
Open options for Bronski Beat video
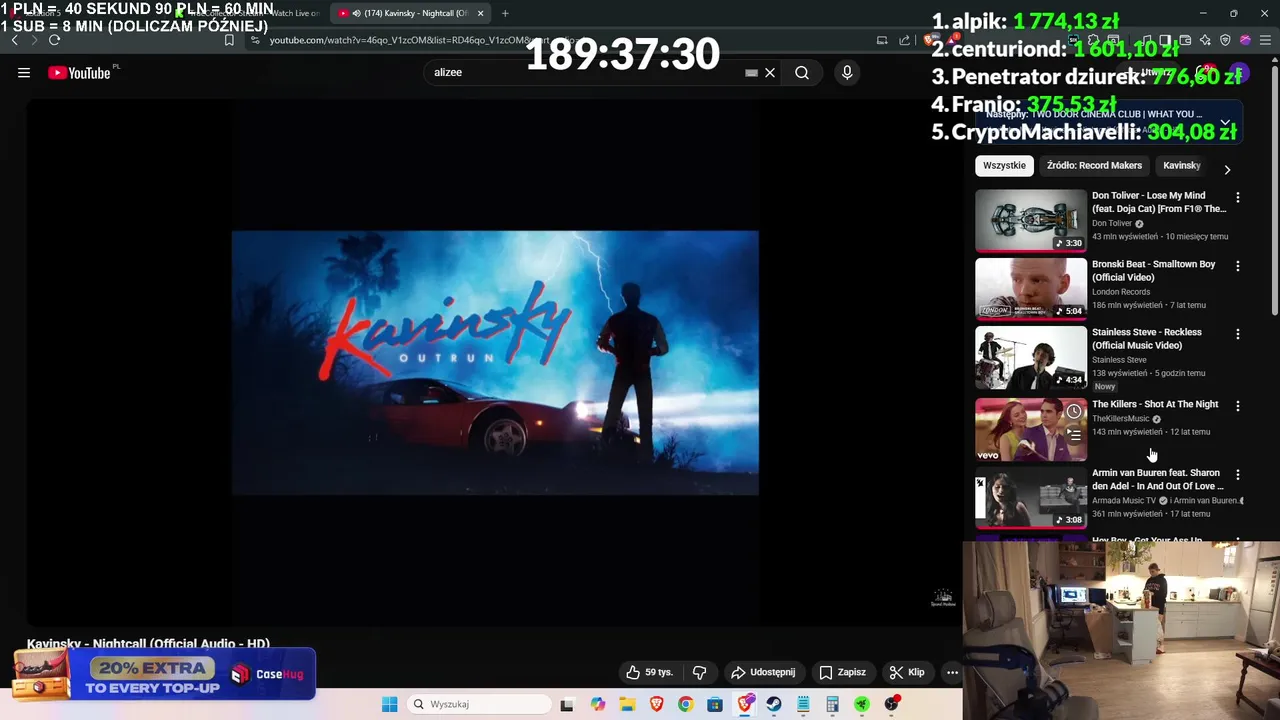pos(1238,266)
